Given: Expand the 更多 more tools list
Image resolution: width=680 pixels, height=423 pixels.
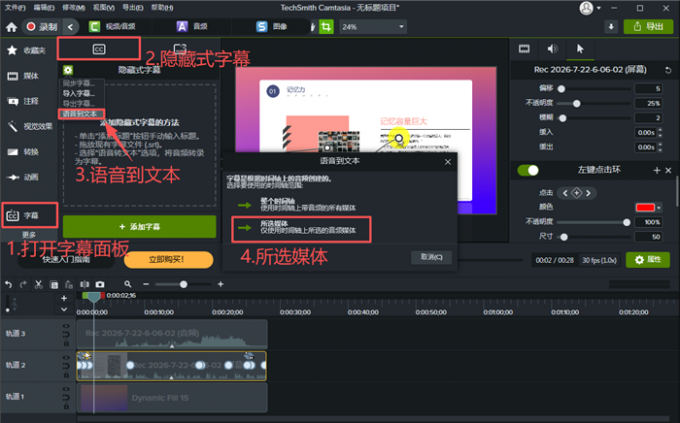Looking at the screenshot, I should 29,235.
